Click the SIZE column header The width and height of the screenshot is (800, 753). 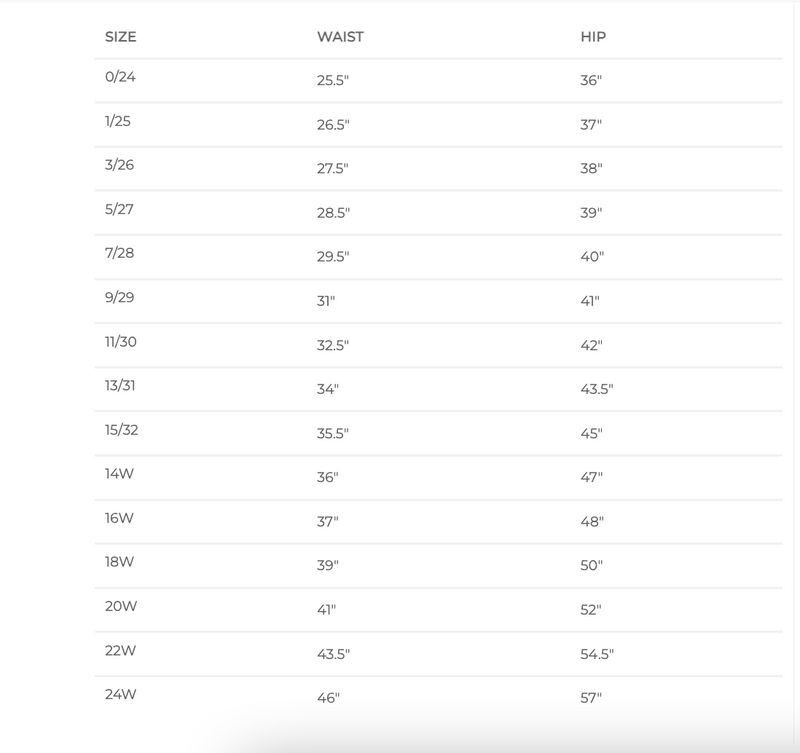tap(120, 37)
